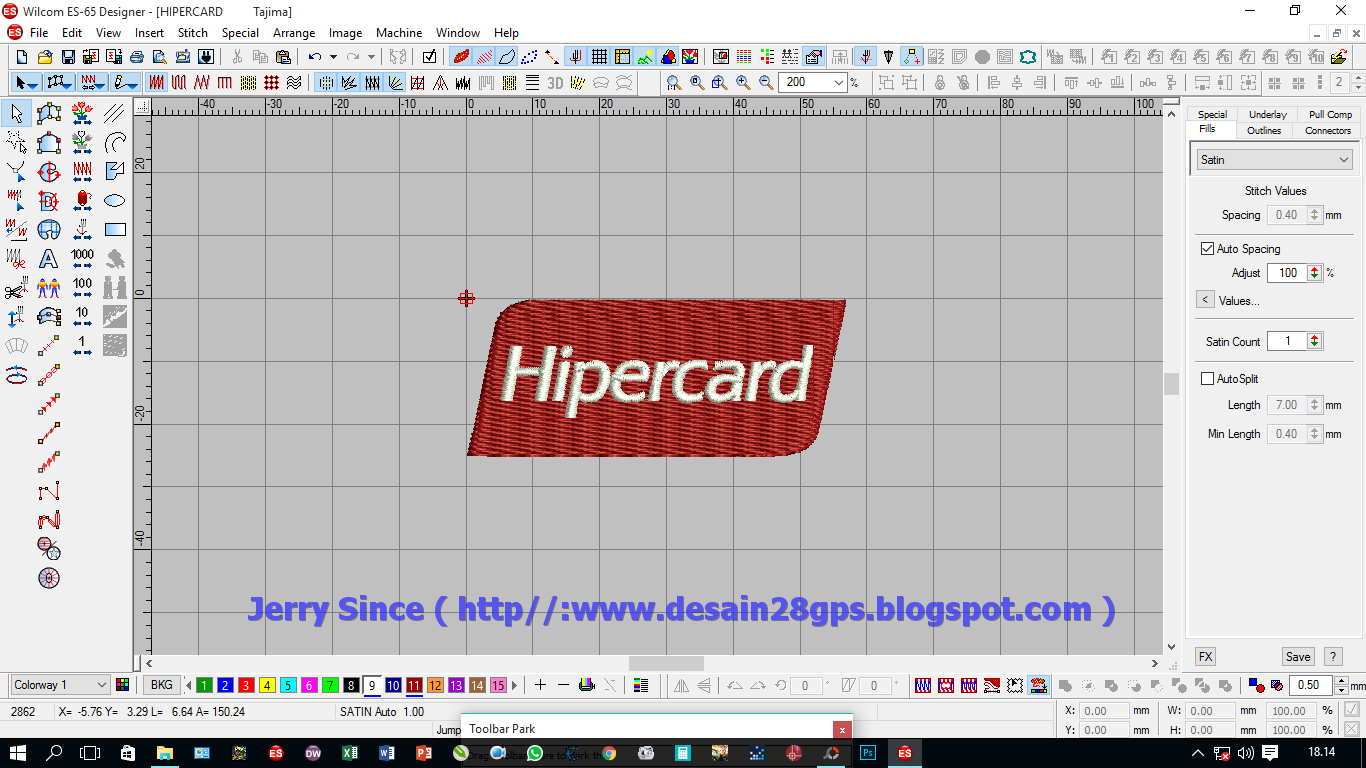Switch to the Connectors tab

[1328, 130]
